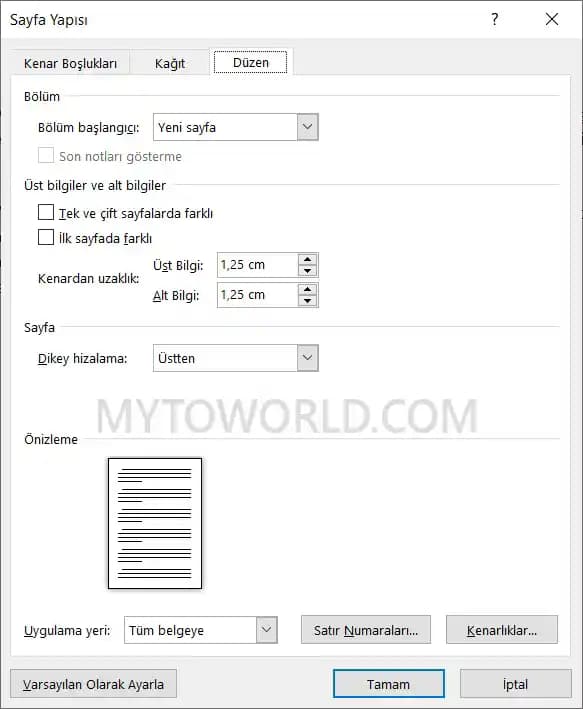Screen dimensions: 583x709
Task: Decrease the Alt Bilgi distance value
Action: 308,301
